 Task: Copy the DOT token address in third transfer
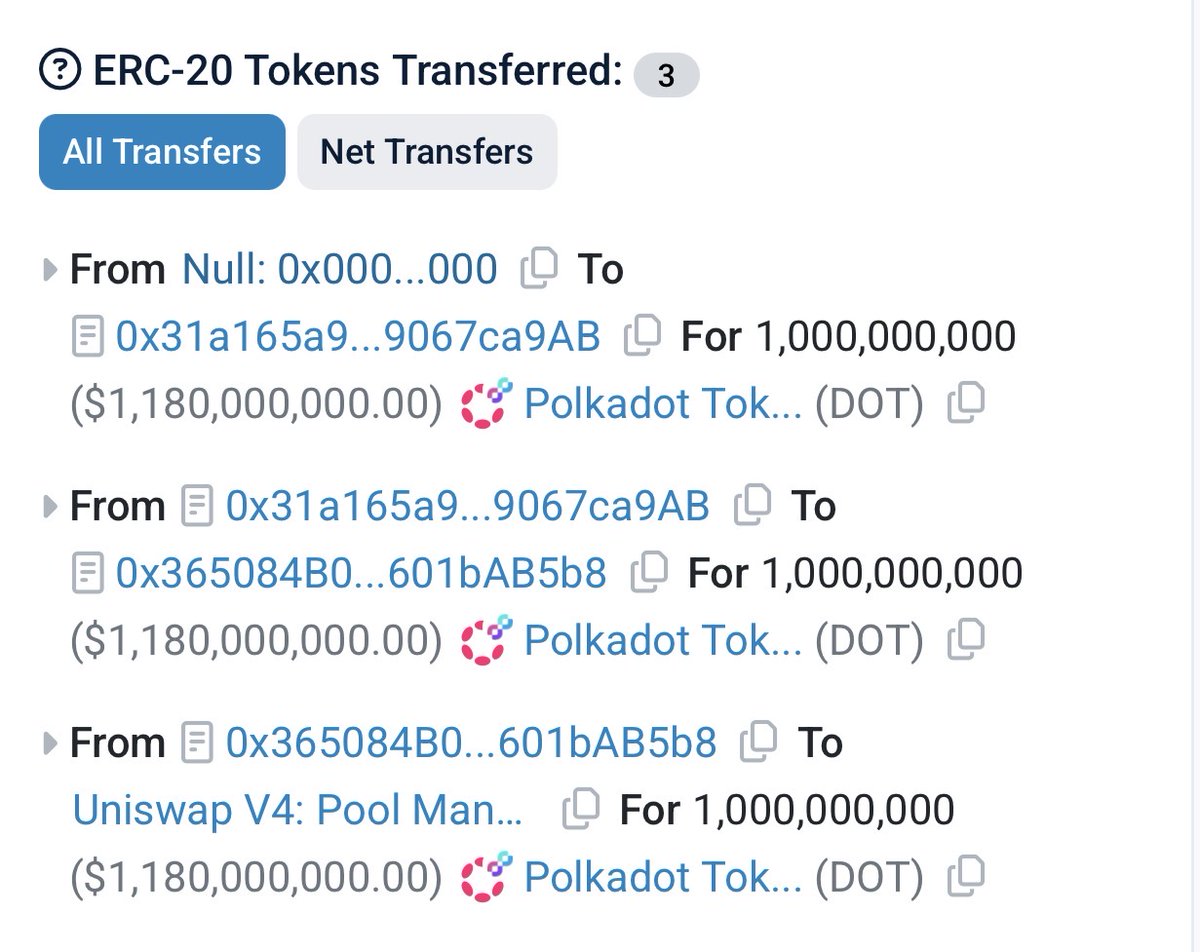point(966,876)
